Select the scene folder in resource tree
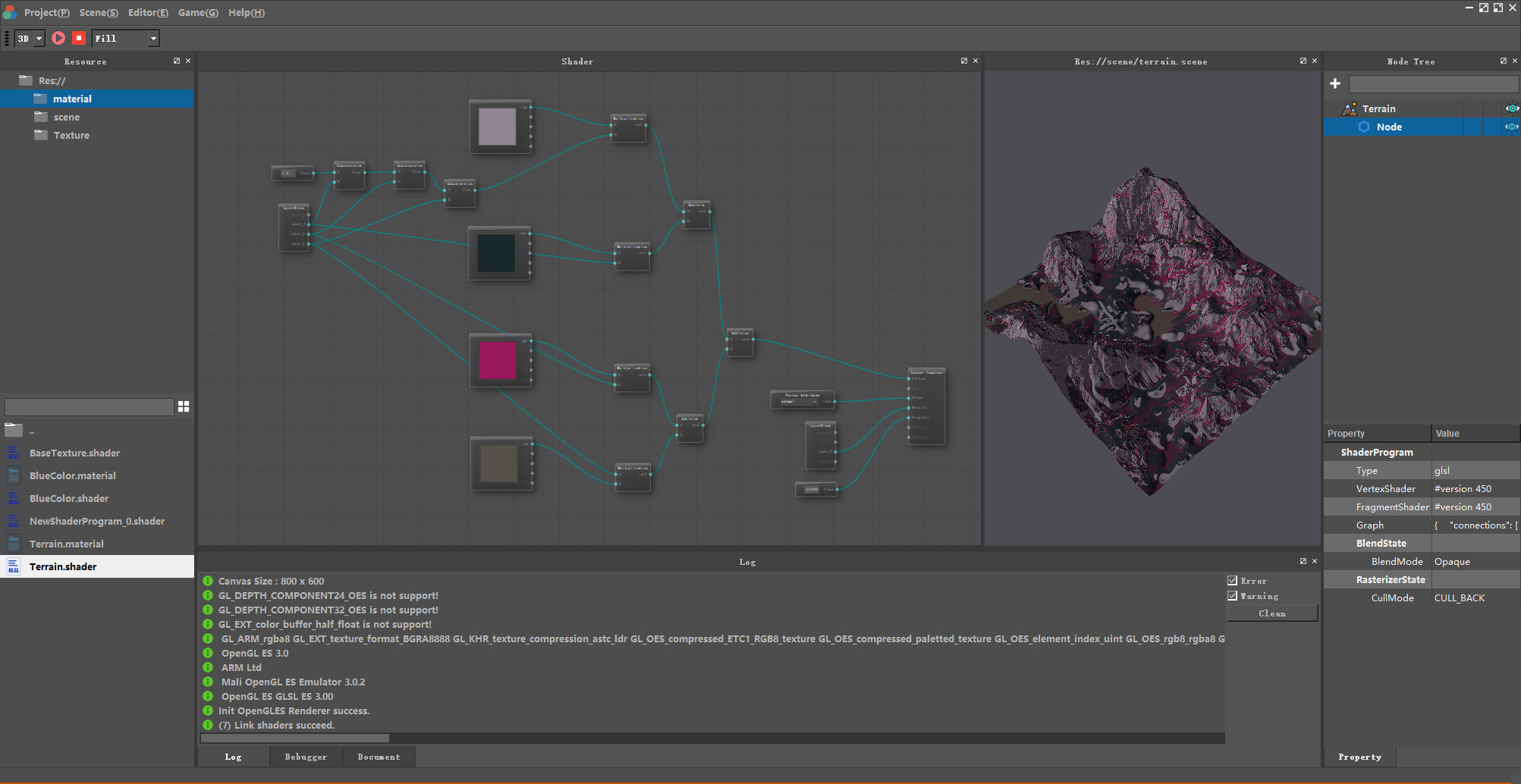The height and width of the screenshot is (784, 1521). (66, 118)
